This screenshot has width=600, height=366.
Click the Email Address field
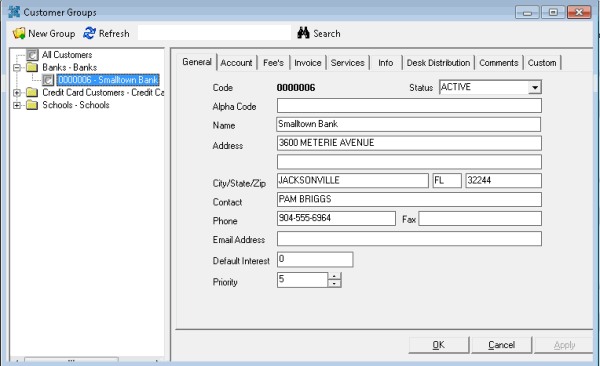[x=409, y=239]
